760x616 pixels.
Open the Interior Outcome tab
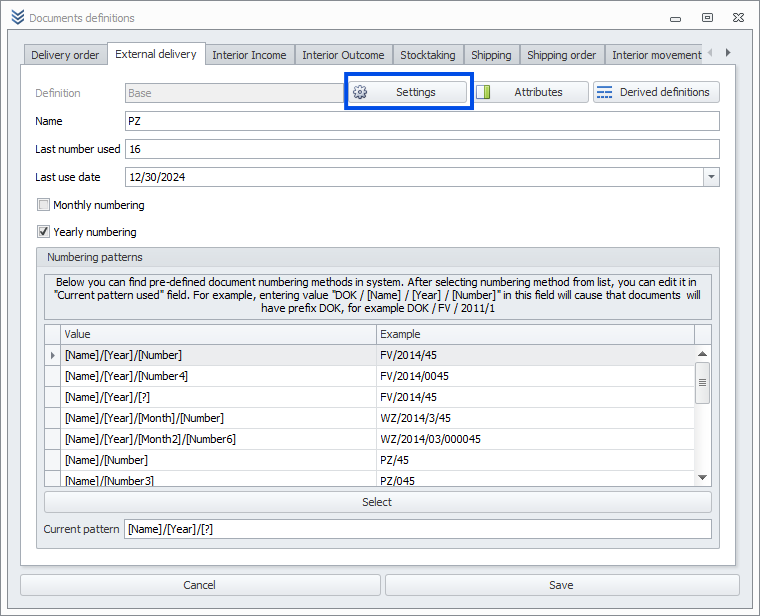pos(343,55)
